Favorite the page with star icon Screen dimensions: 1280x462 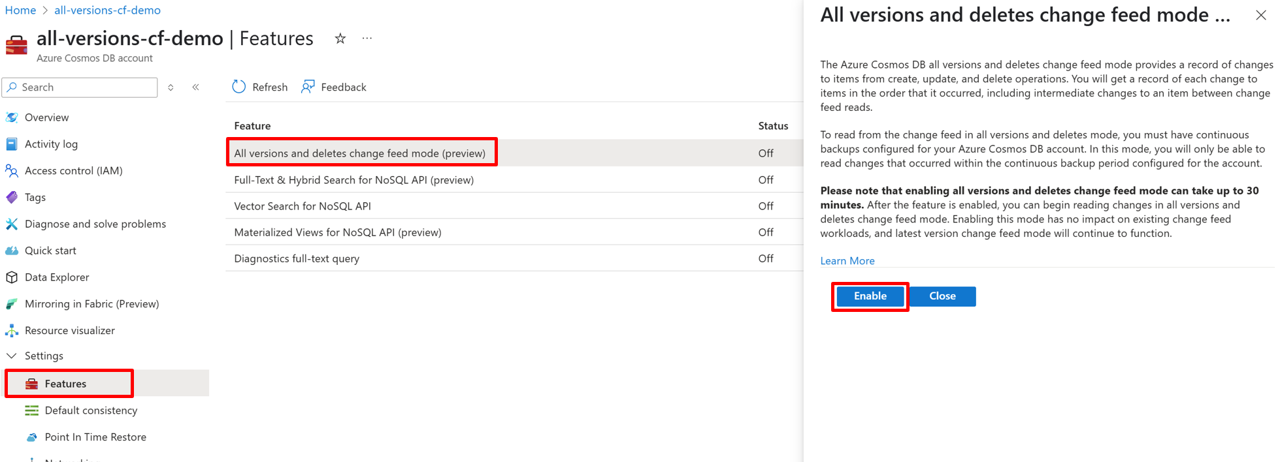[x=340, y=39]
